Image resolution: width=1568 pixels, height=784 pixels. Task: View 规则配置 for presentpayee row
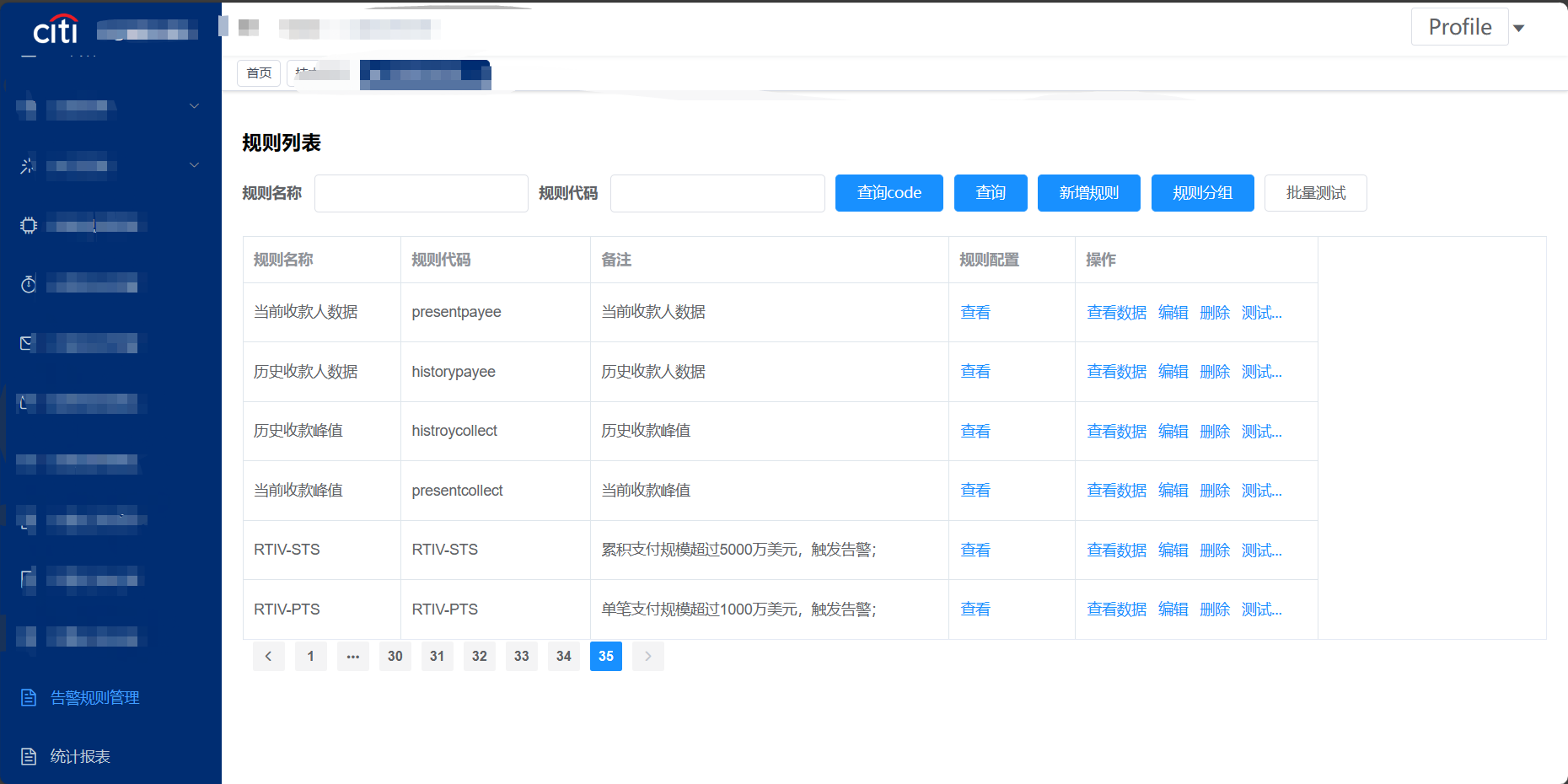coord(975,313)
